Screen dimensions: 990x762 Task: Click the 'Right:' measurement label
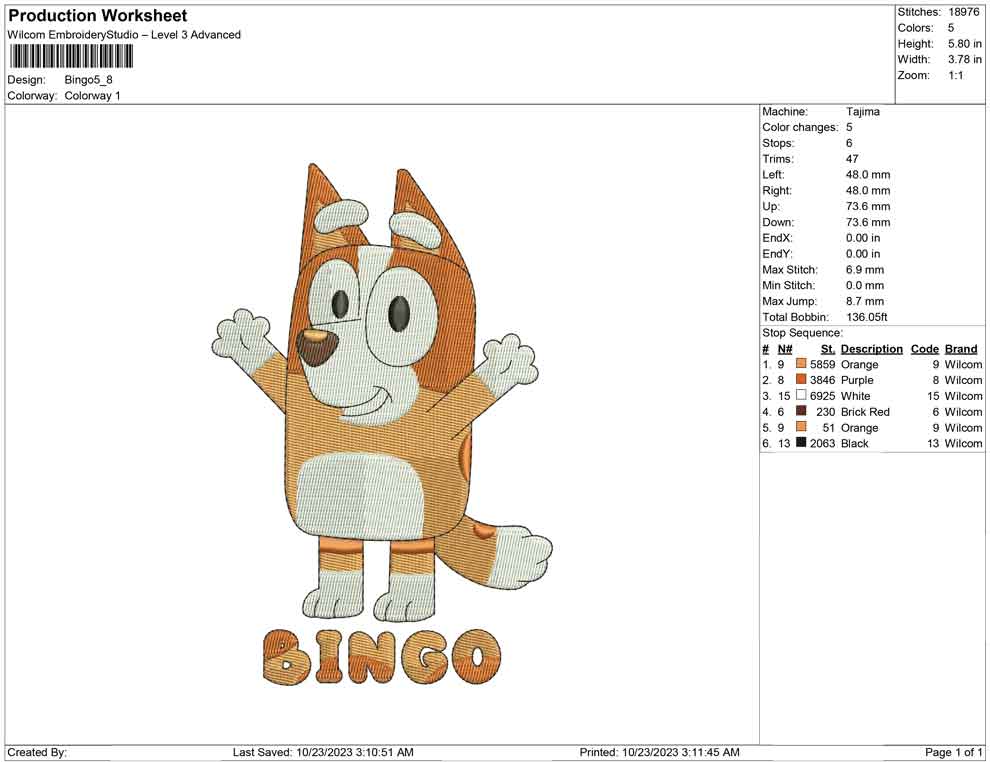[x=777, y=190]
